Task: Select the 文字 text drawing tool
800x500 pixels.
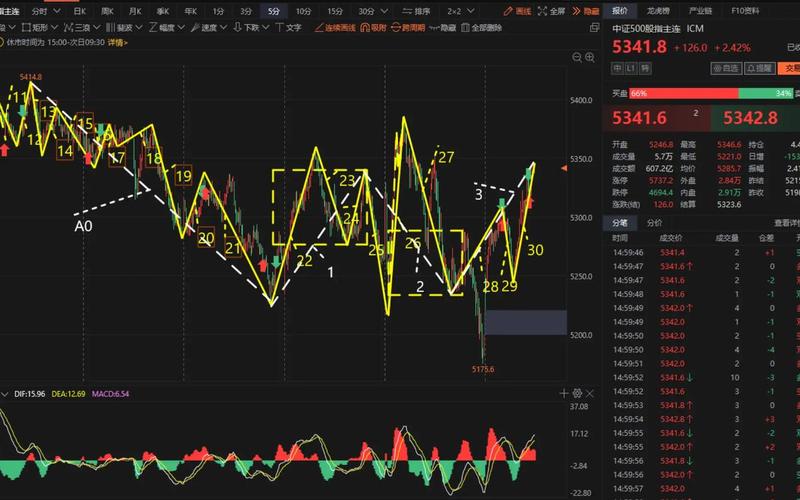Action: point(289,28)
